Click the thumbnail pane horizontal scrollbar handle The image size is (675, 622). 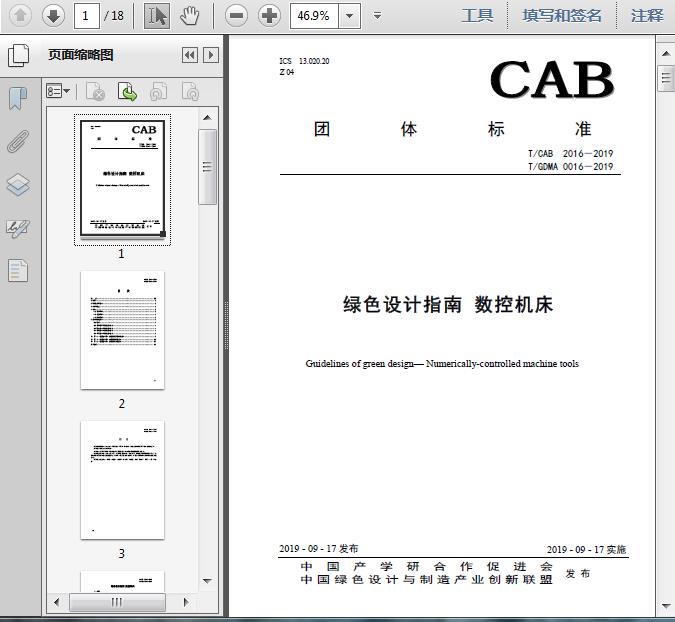click(x=117, y=602)
